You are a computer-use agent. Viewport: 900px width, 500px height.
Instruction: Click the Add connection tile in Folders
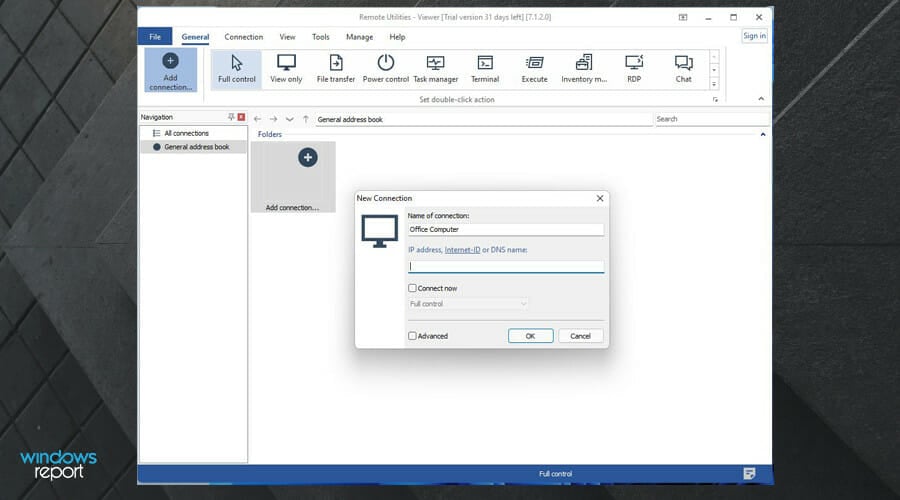click(x=293, y=177)
